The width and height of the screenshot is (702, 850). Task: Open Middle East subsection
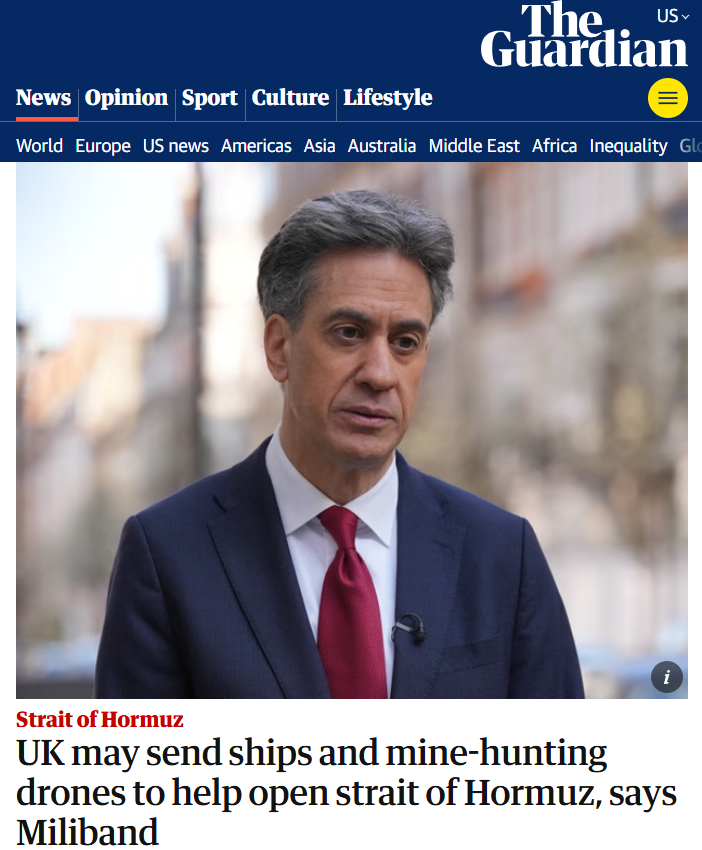[474, 146]
